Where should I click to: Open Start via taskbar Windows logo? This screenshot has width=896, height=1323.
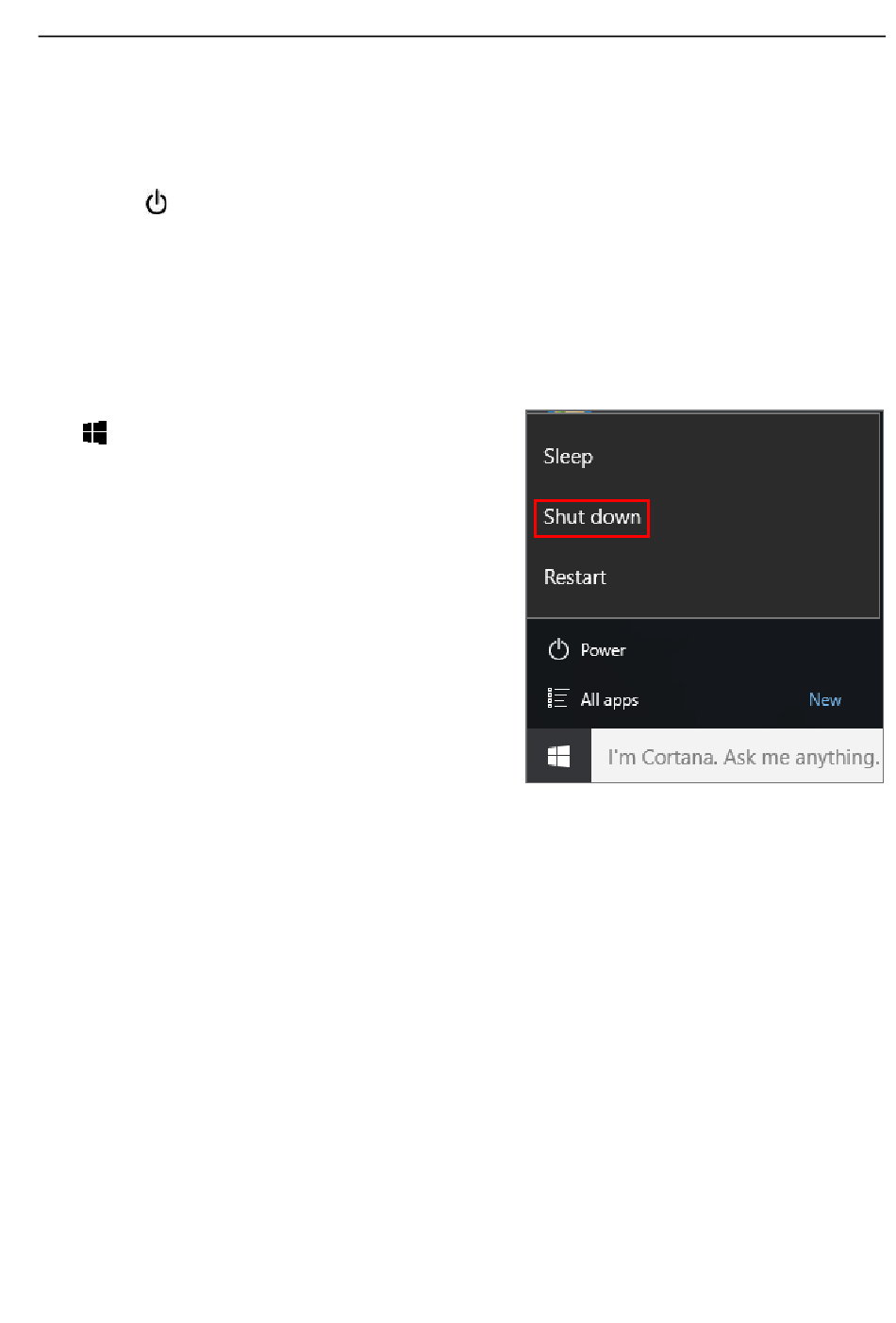point(558,756)
